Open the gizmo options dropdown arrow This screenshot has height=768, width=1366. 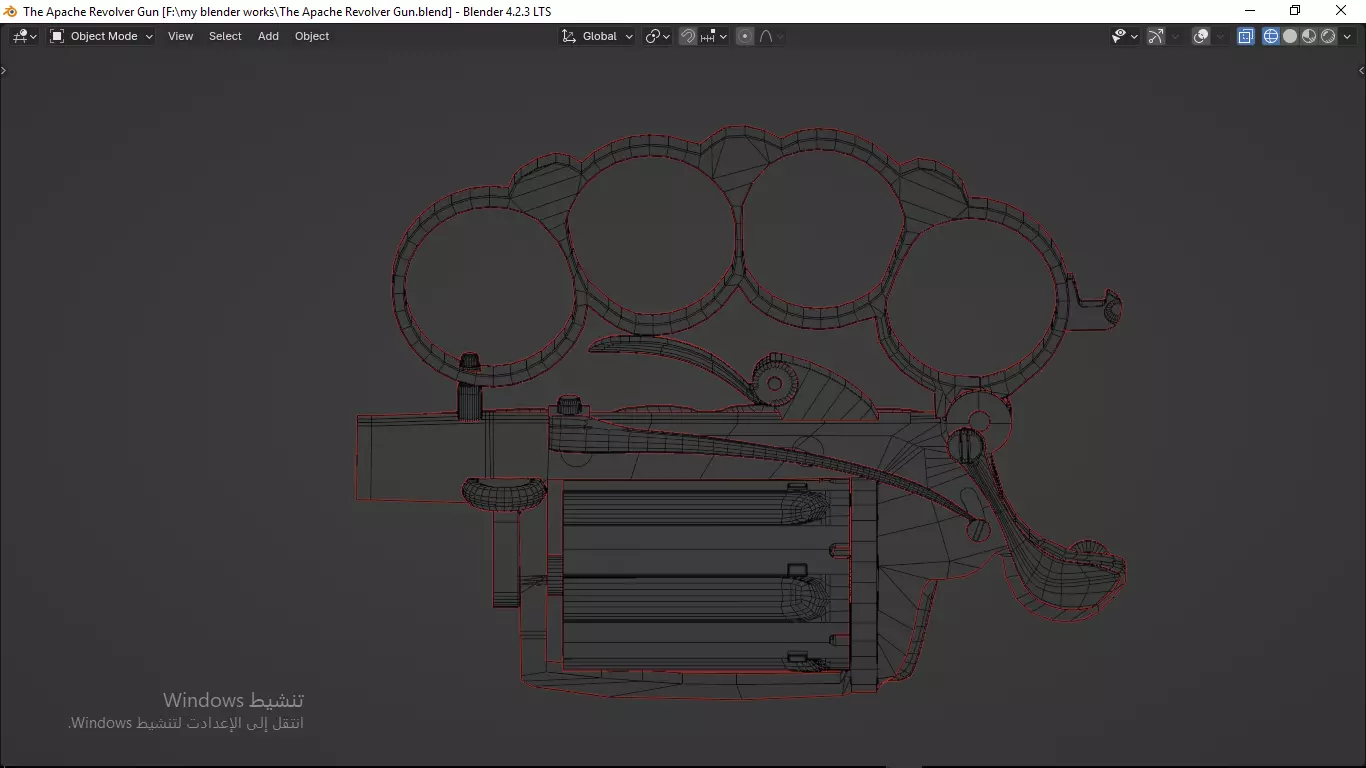point(1175,36)
